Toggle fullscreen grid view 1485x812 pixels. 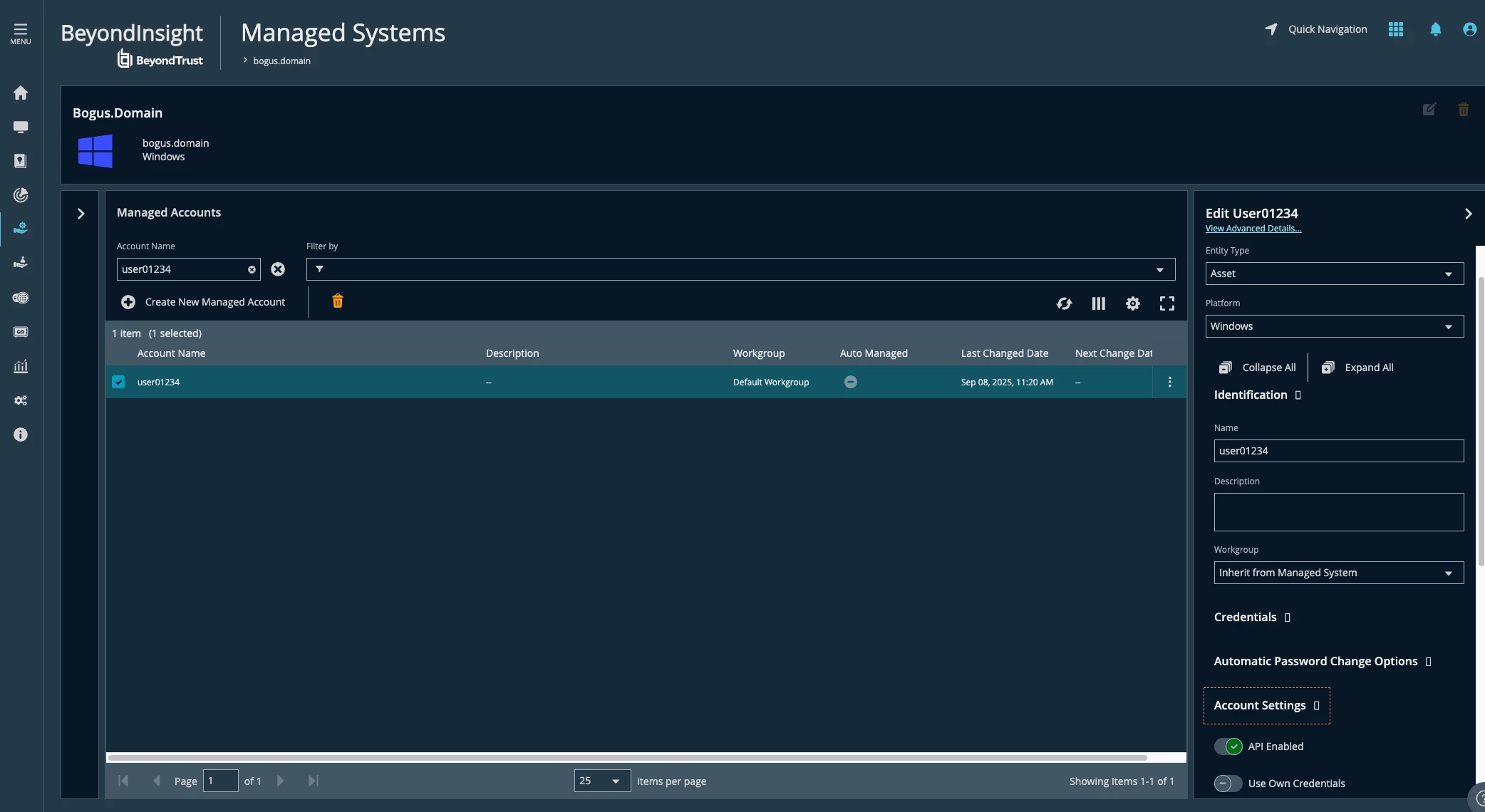point(1166,303)
